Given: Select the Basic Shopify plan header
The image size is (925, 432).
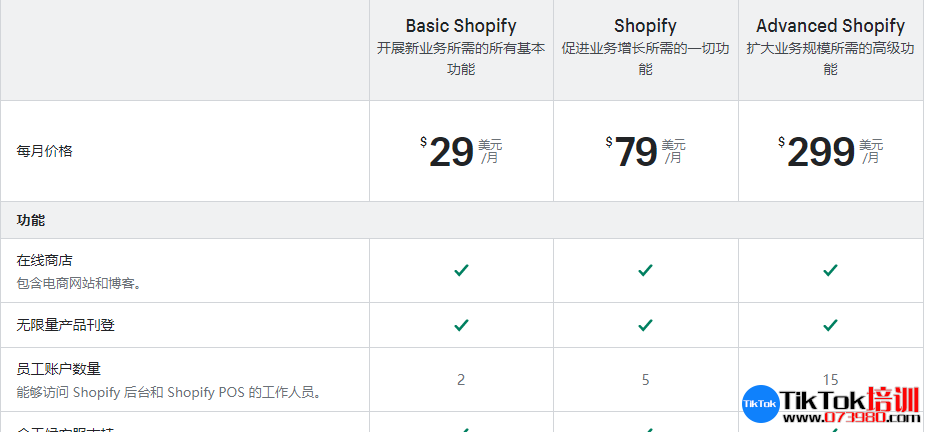Looking at the screenshot, I should (x=461, y=26).
